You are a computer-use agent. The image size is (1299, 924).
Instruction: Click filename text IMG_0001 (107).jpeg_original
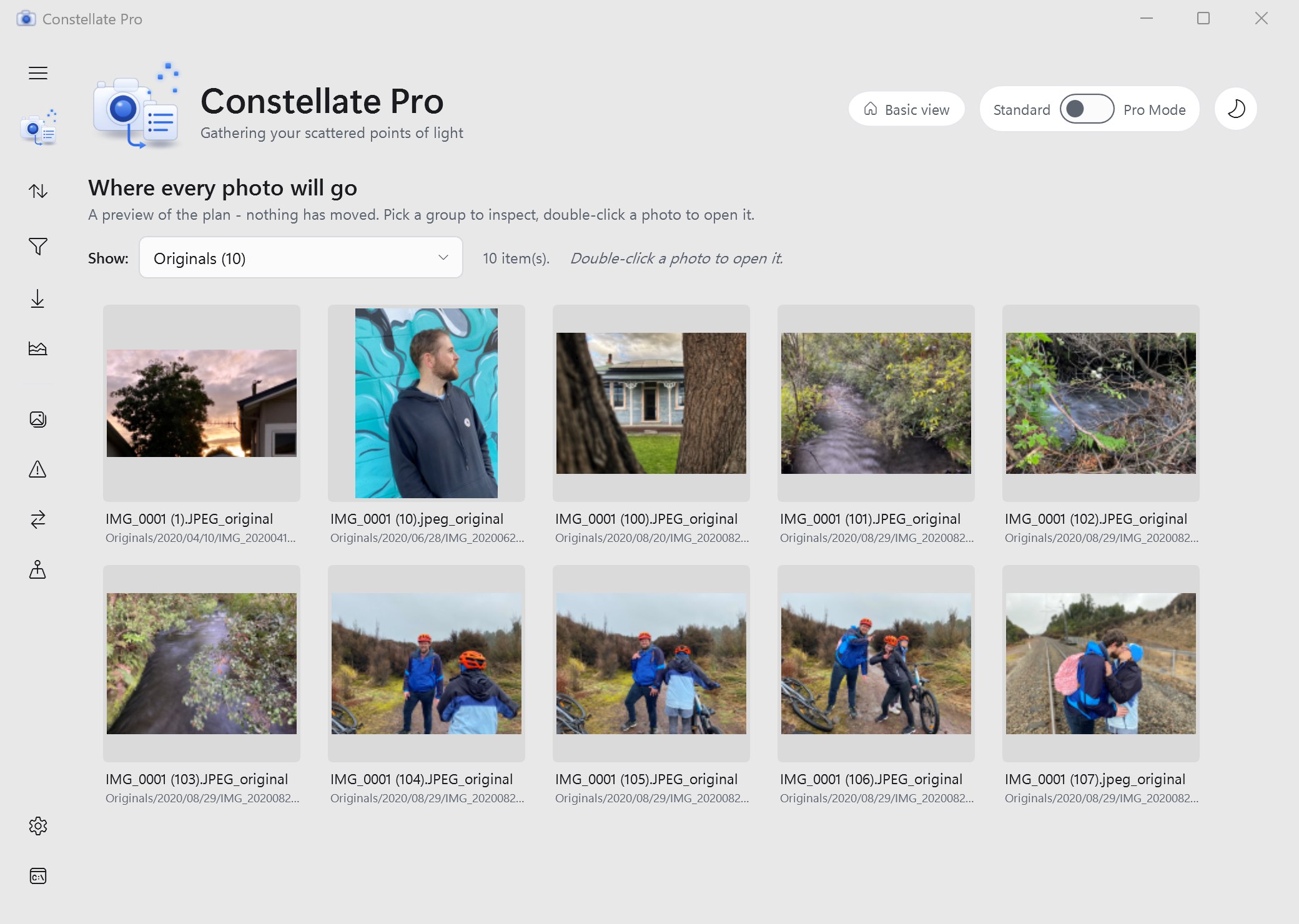[x=1095, y=779]
